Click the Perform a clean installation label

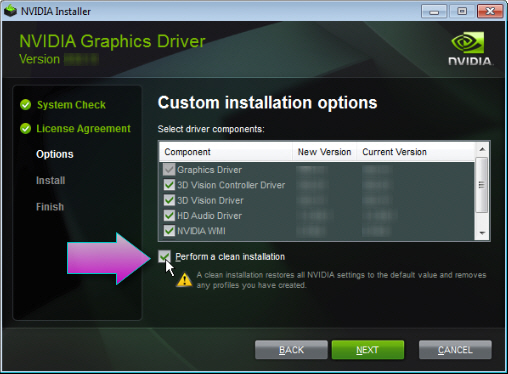230,257
